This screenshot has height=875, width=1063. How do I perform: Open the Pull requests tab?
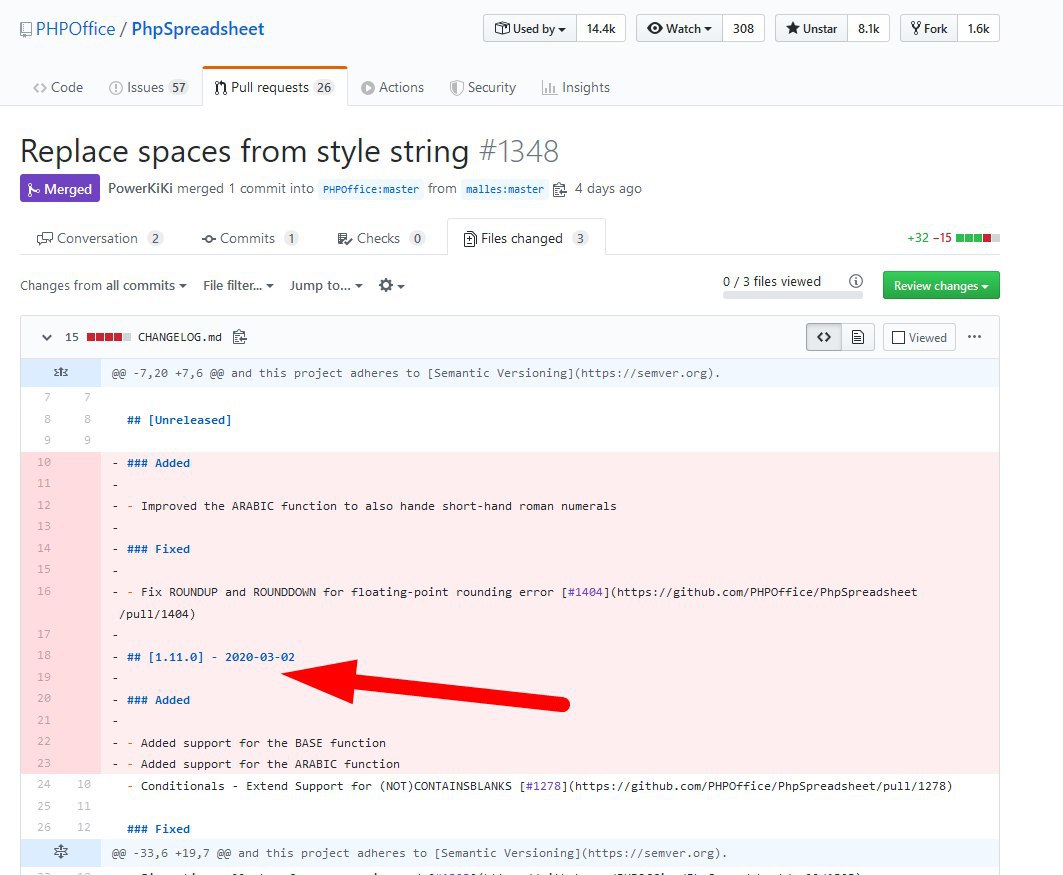275,87
